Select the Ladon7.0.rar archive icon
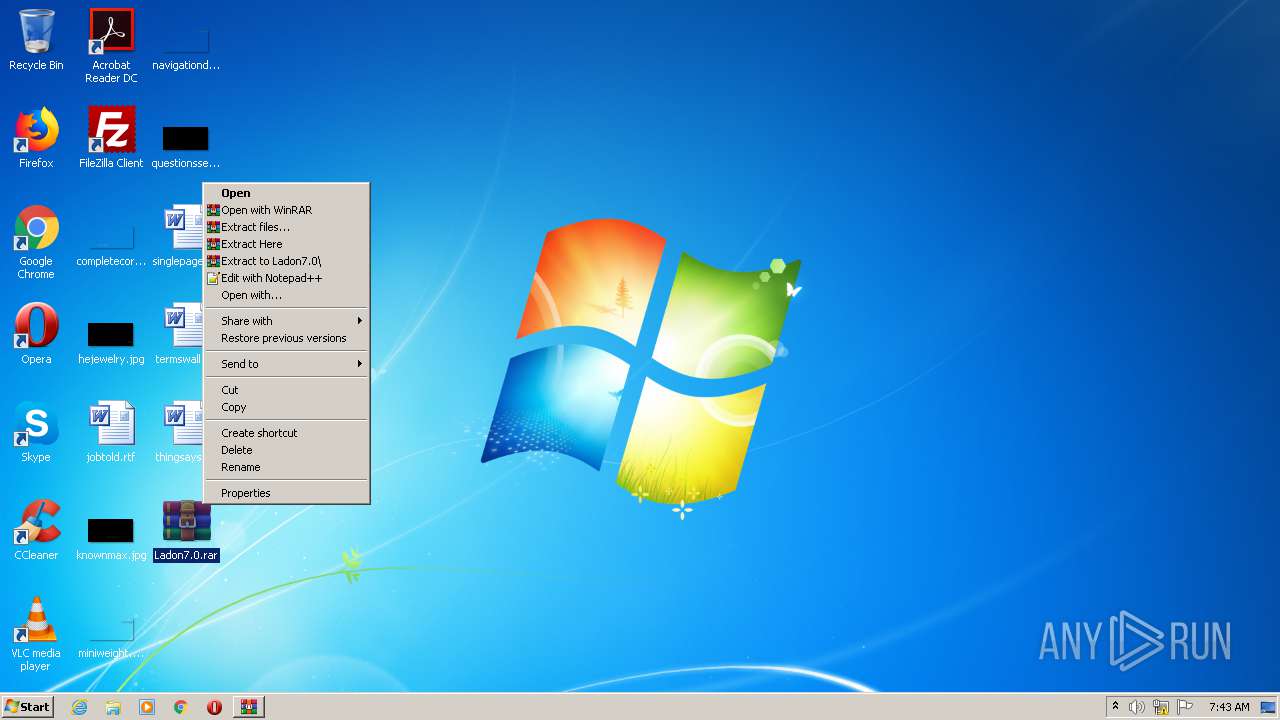The height and width of the screenshot is (720, 1280). pos(186,530)
